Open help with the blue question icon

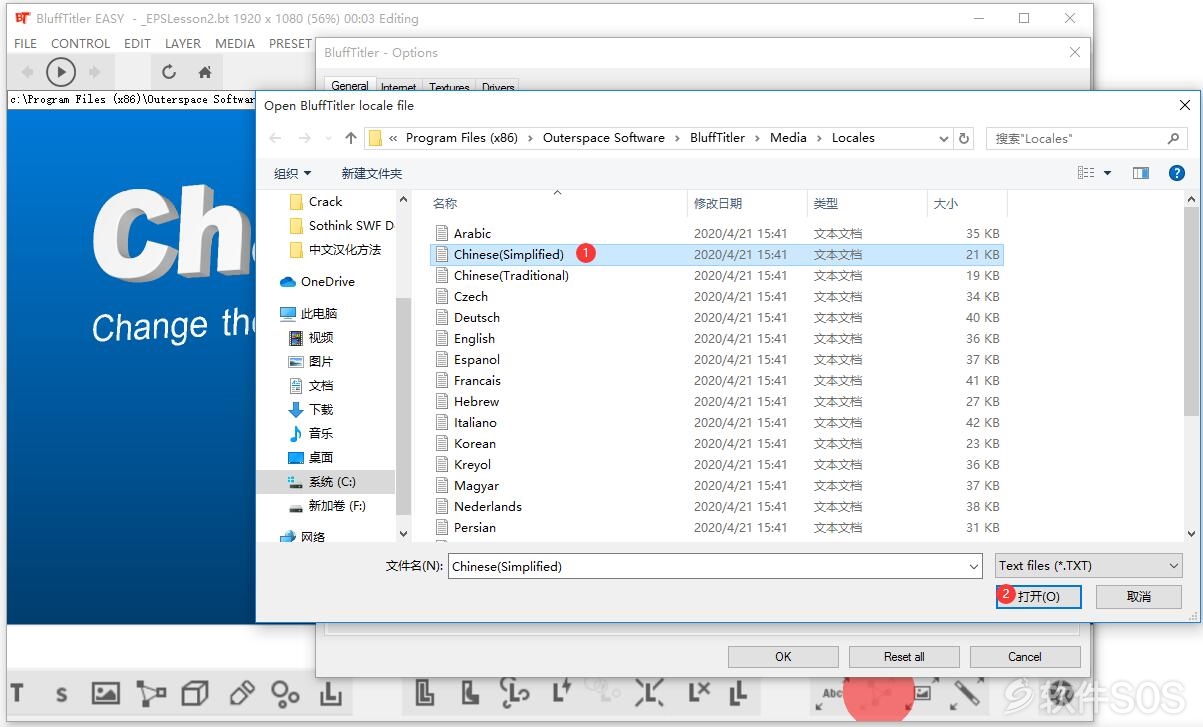1177,173
